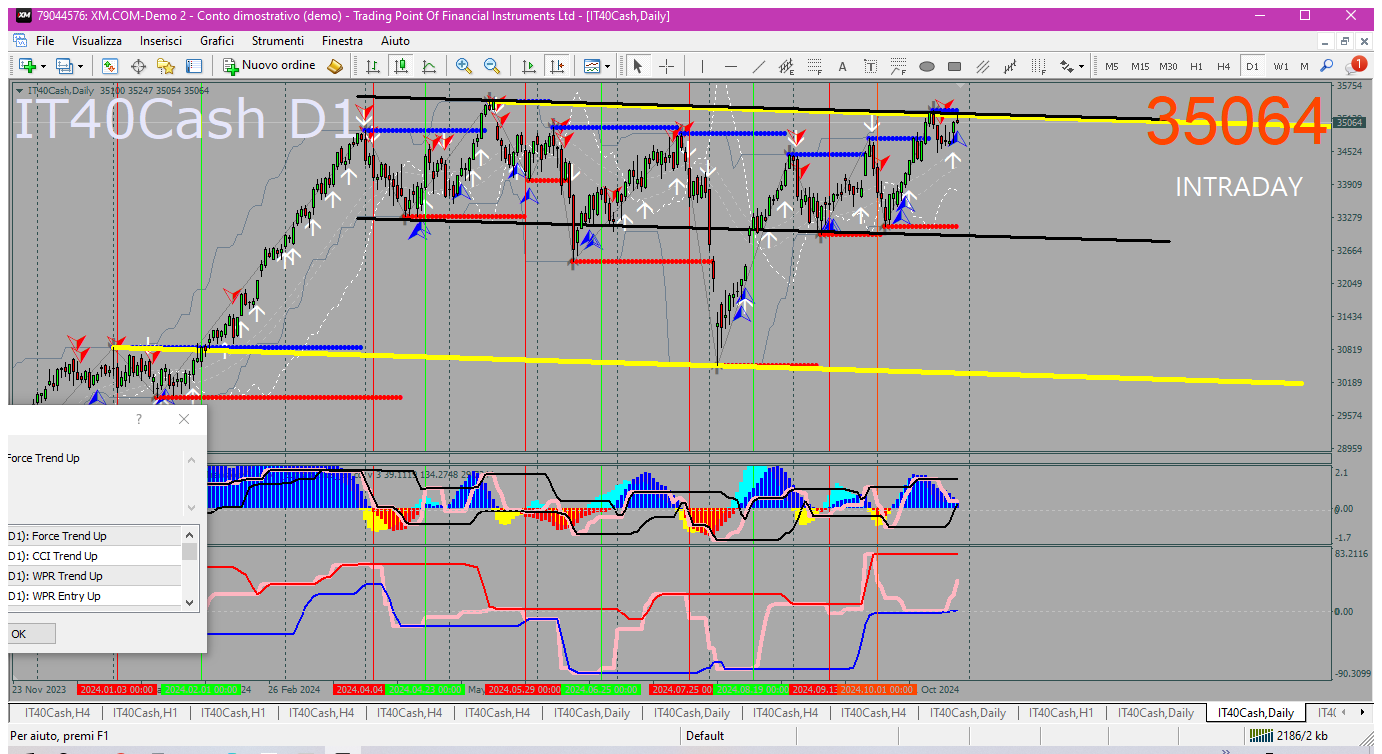
Task: Expand the Indicators dropdown arrow
Action: click(607, 66)
